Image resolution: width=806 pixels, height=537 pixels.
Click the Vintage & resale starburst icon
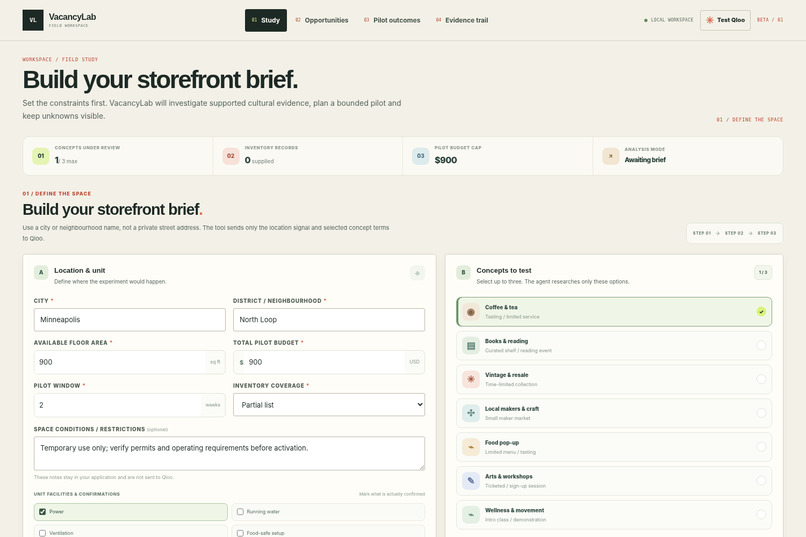click(x=471, y=379)
